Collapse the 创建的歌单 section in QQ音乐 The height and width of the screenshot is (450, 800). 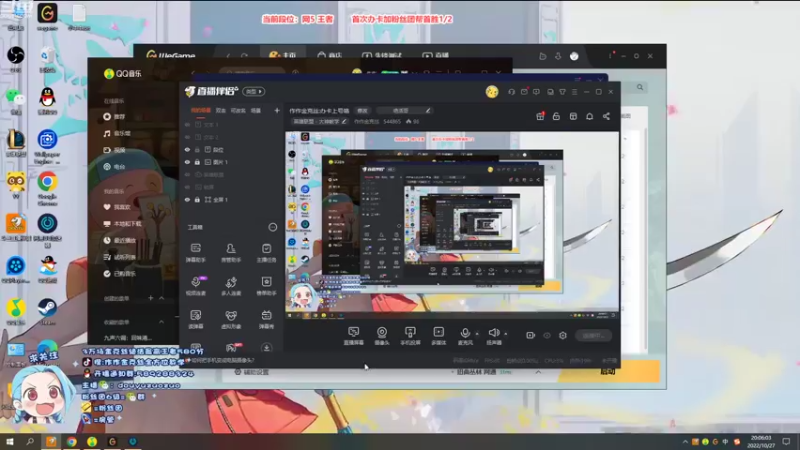pos(161,298)
